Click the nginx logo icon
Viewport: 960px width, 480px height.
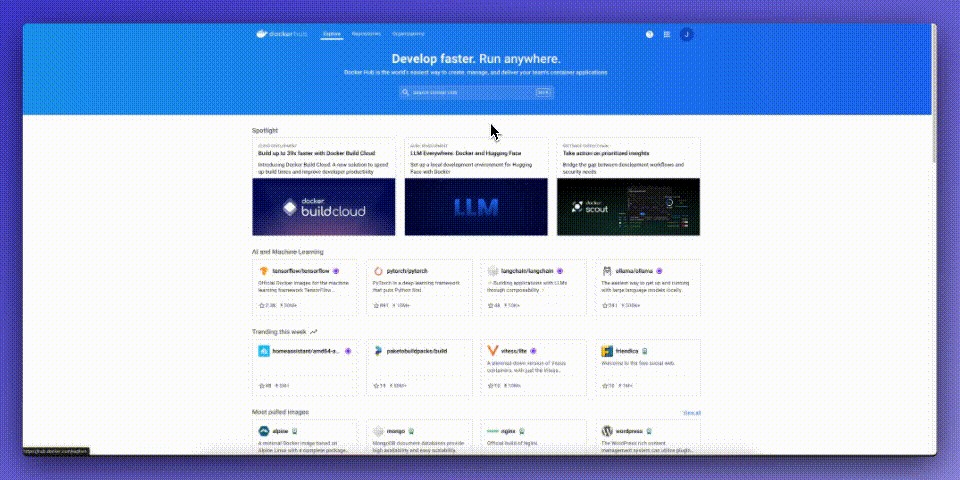pyautogui.click(x=493, y=431)
